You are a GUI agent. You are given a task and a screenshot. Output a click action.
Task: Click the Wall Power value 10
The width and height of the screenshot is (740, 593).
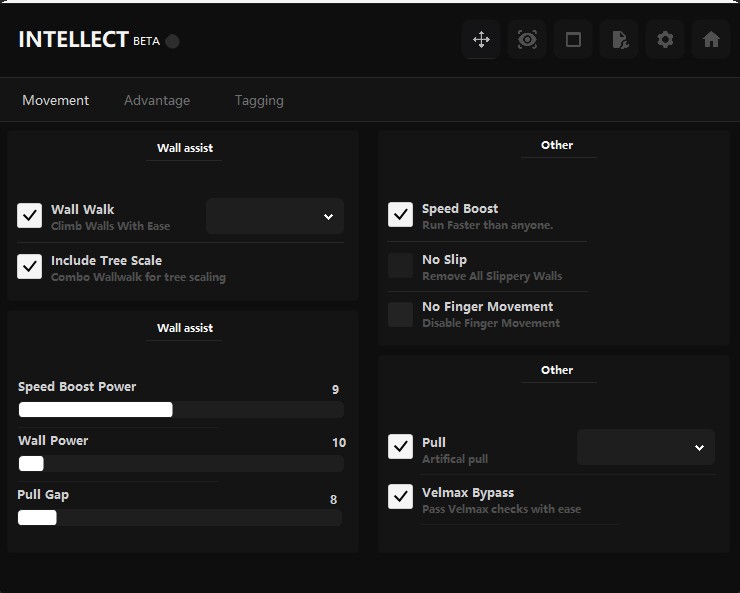(x=339, y=443)
